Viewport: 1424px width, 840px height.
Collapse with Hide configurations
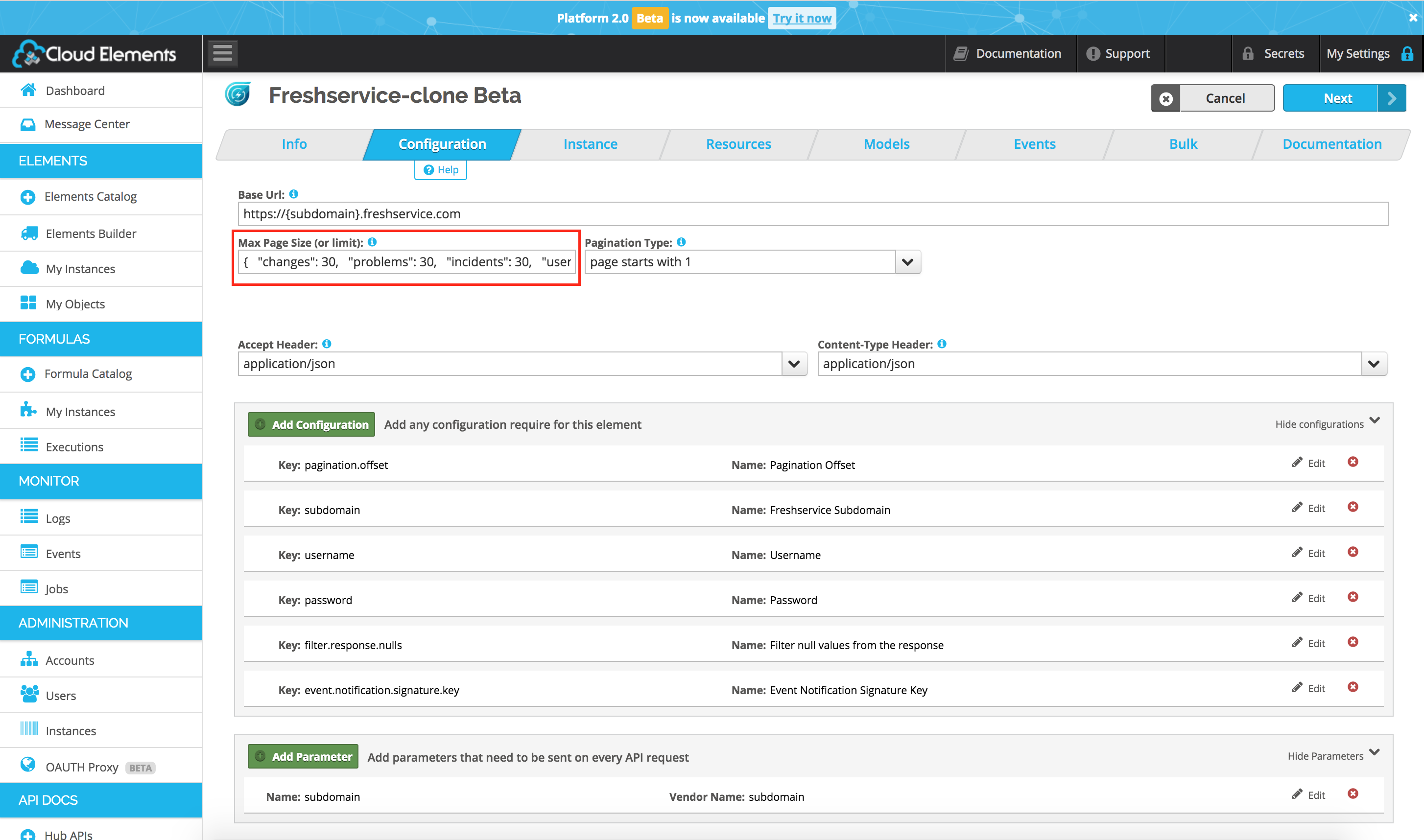point(1327,423)
